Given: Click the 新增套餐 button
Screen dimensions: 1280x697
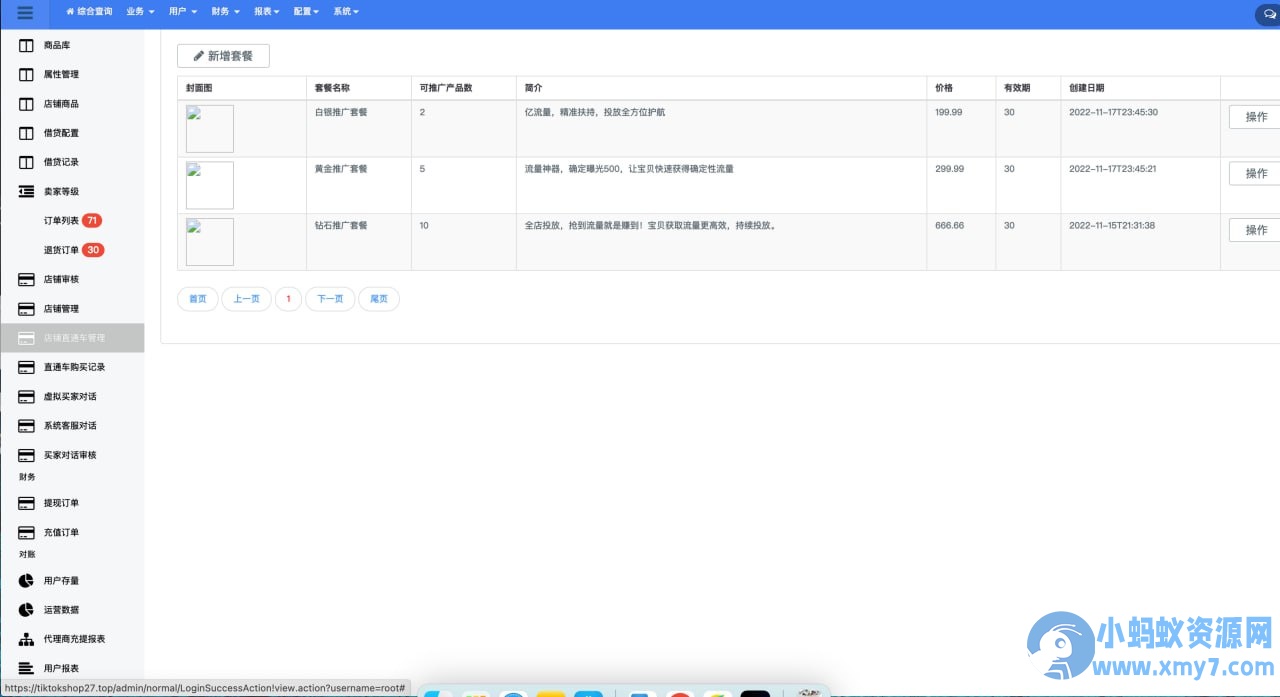Looking at the screenshot, I should [x=223, y=56].
